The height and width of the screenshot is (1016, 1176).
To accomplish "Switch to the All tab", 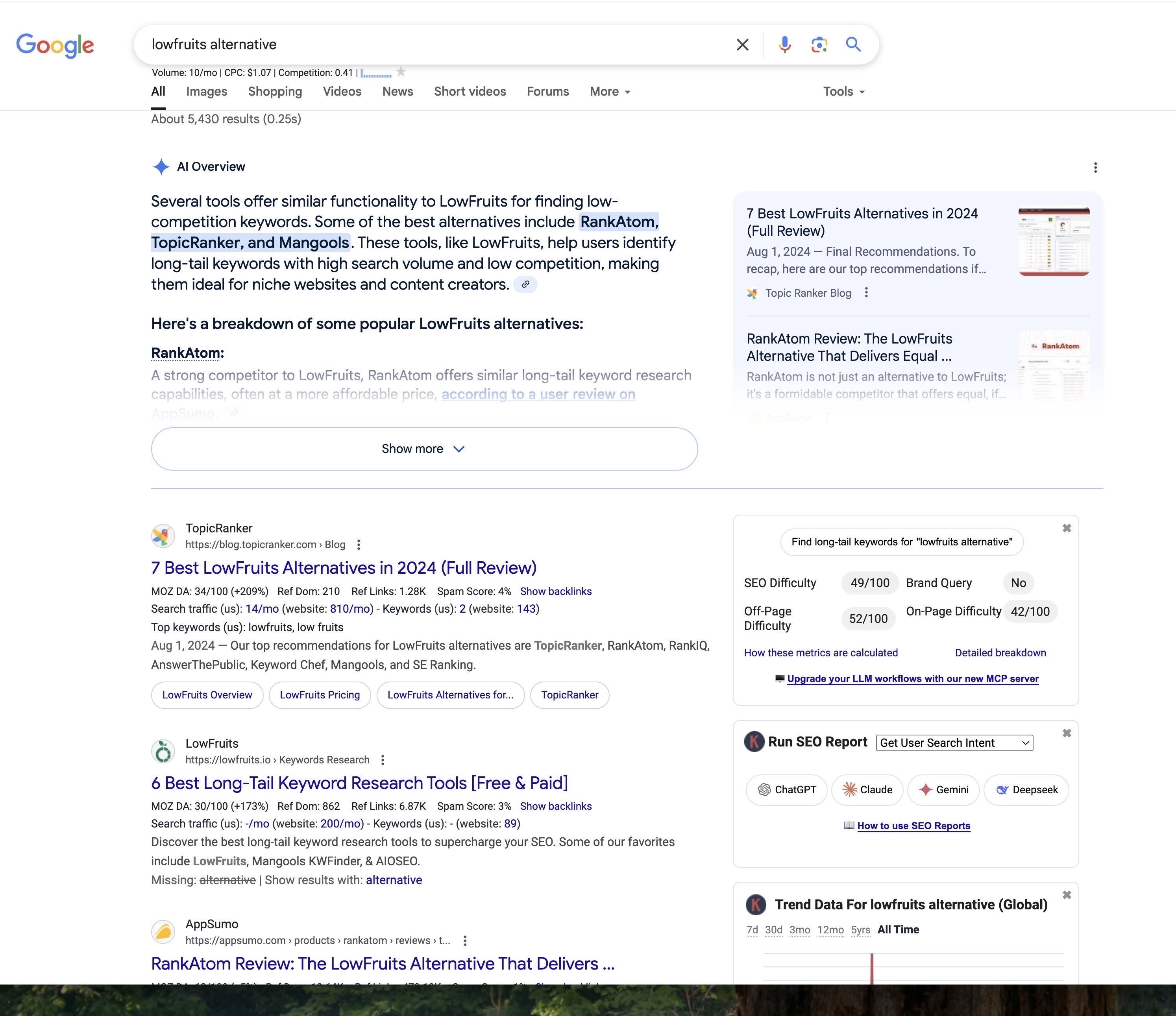I will [158, 91].
